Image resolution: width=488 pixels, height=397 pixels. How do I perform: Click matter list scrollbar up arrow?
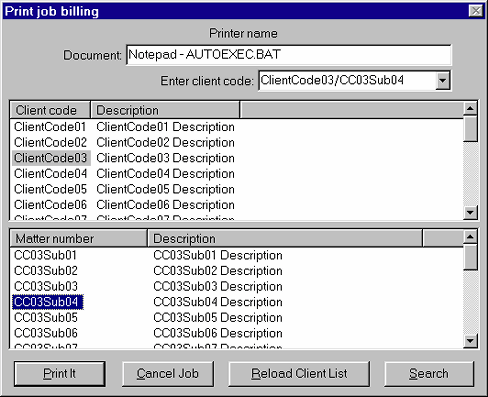pos(470,237)
